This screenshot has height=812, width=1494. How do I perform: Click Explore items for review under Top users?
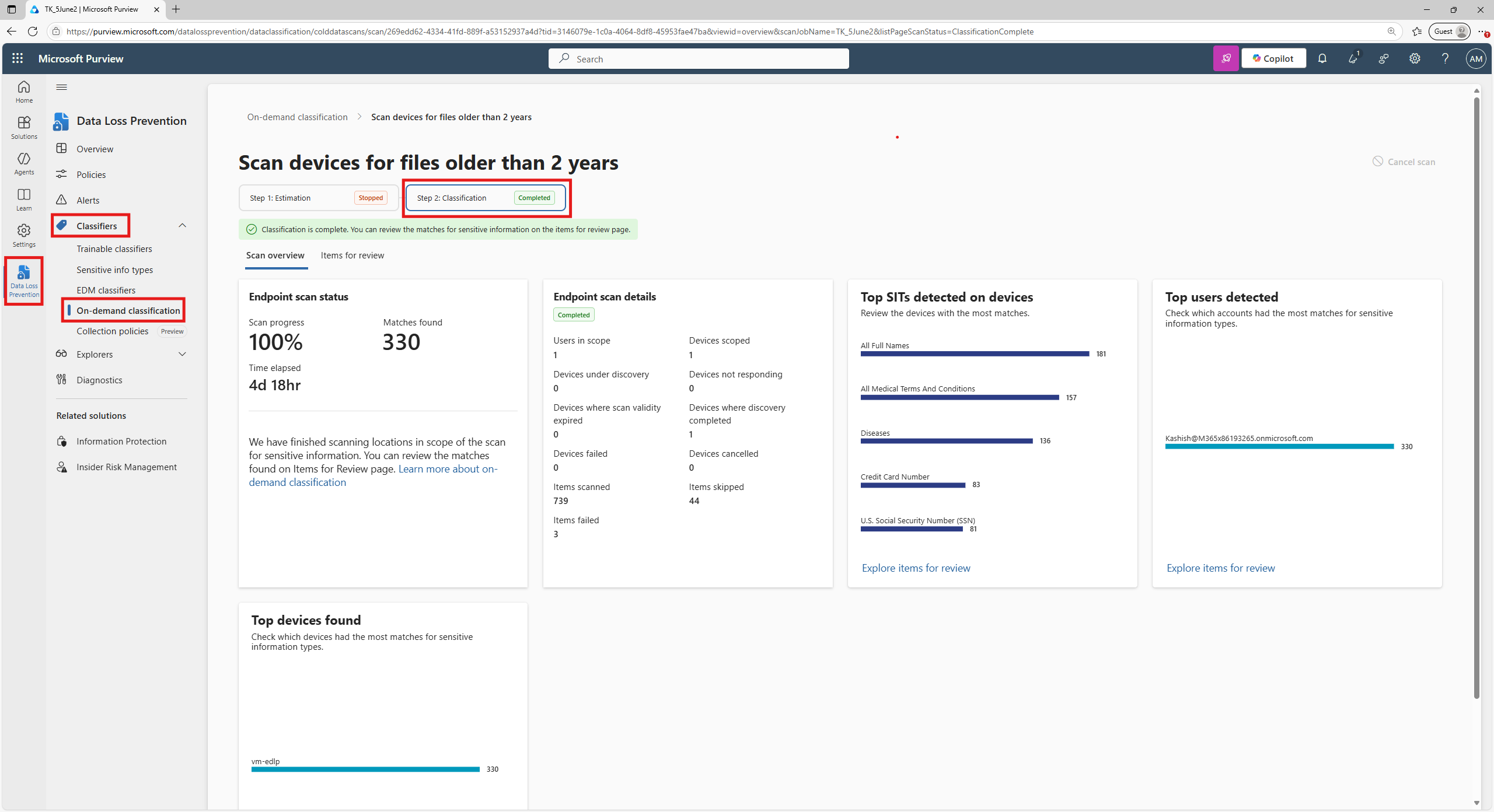click(x=1220, y=568)
